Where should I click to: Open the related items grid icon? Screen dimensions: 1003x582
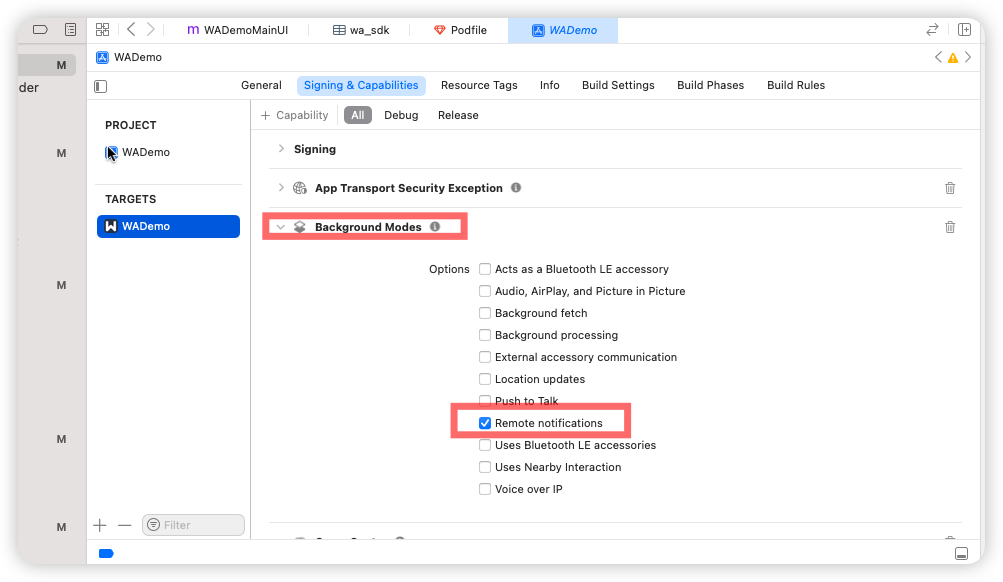[x=102, y=29]
